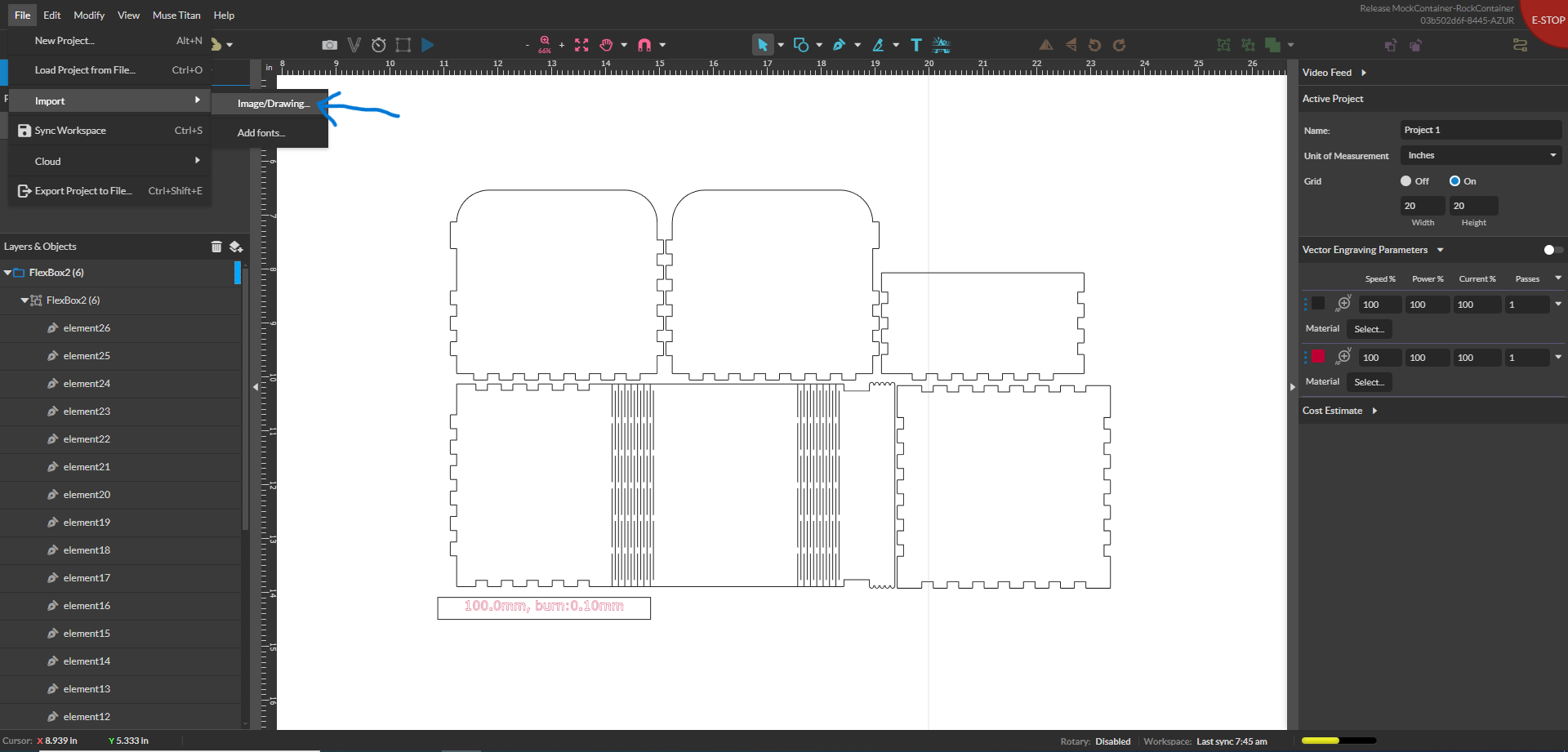Click the red color swatch
The image size is (1568, 752).
[1318, 357]
